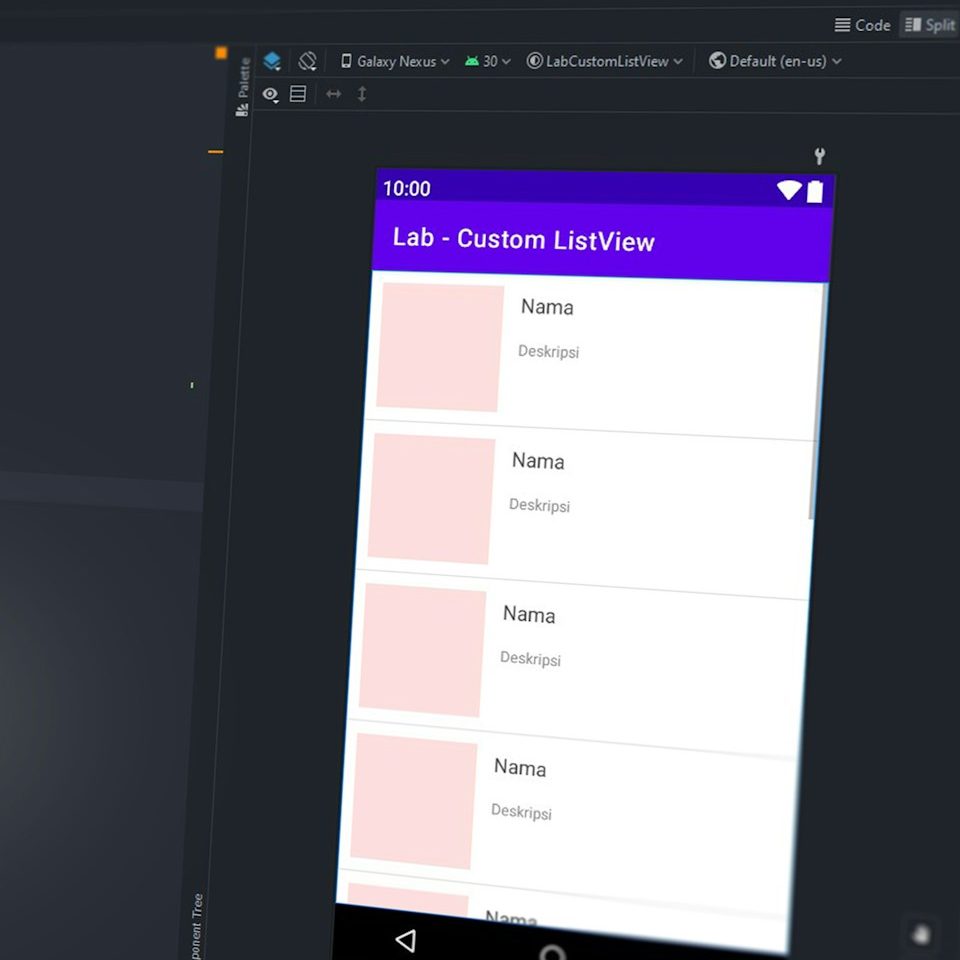
Task: Open the design surface layers selector
Action: pos(272,61)
